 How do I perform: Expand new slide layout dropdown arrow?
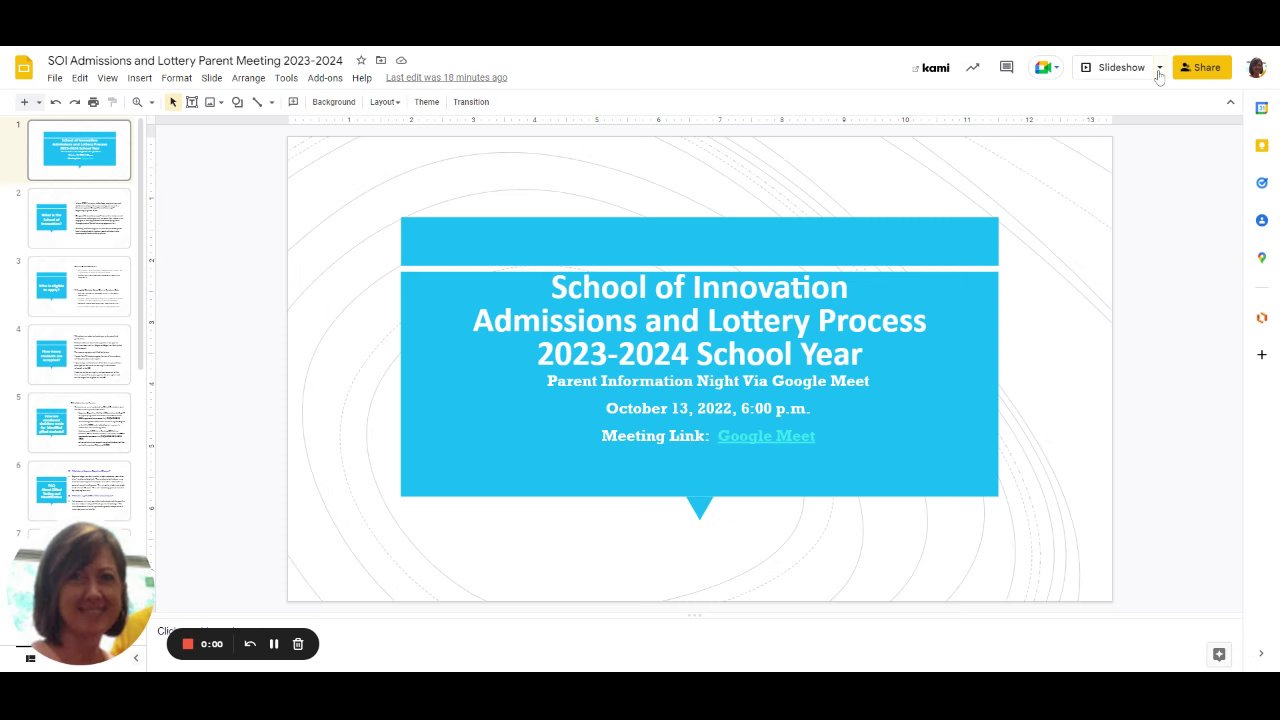pyautogui.click(x=39, y=102)
